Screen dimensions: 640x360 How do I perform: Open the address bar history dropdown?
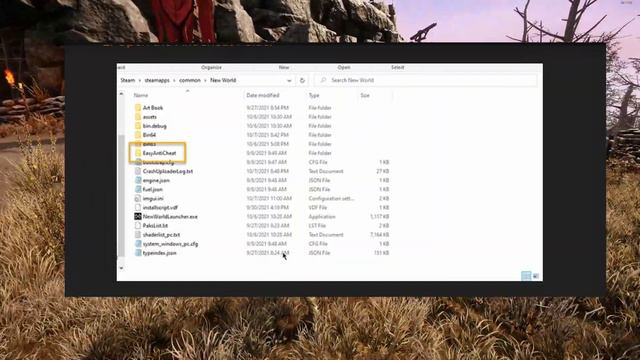(x=289, y=80)
